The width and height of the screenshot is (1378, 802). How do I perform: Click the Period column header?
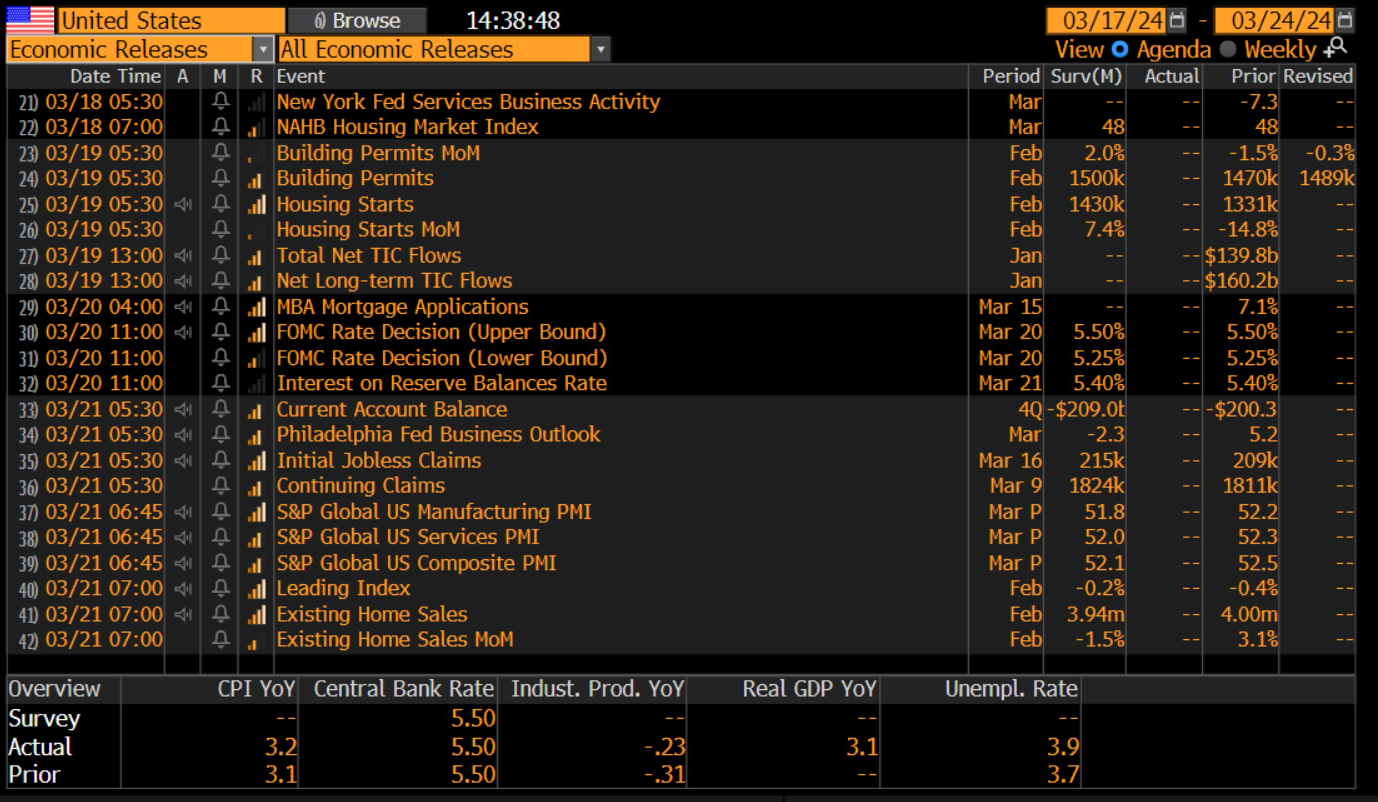(x=1011, y=76)
